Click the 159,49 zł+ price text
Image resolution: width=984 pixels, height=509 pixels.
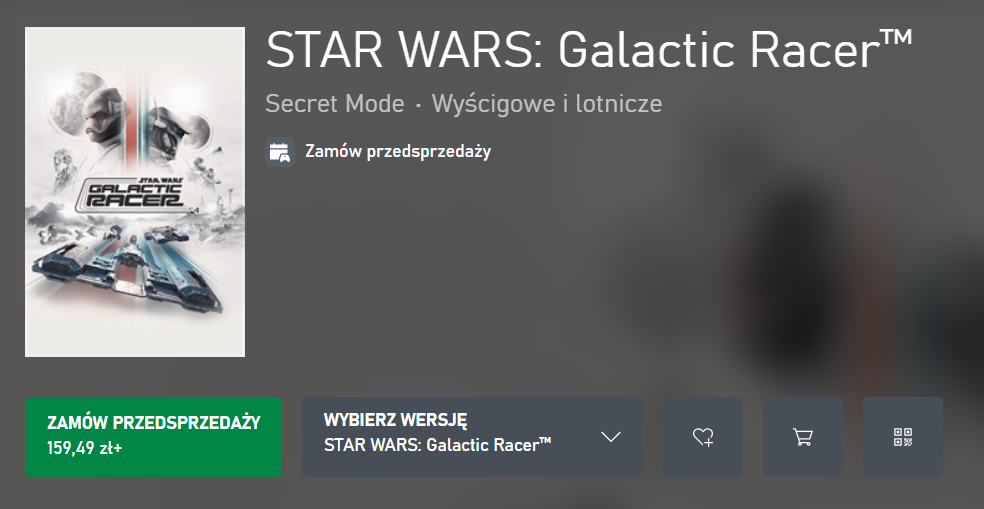[85, 449]
